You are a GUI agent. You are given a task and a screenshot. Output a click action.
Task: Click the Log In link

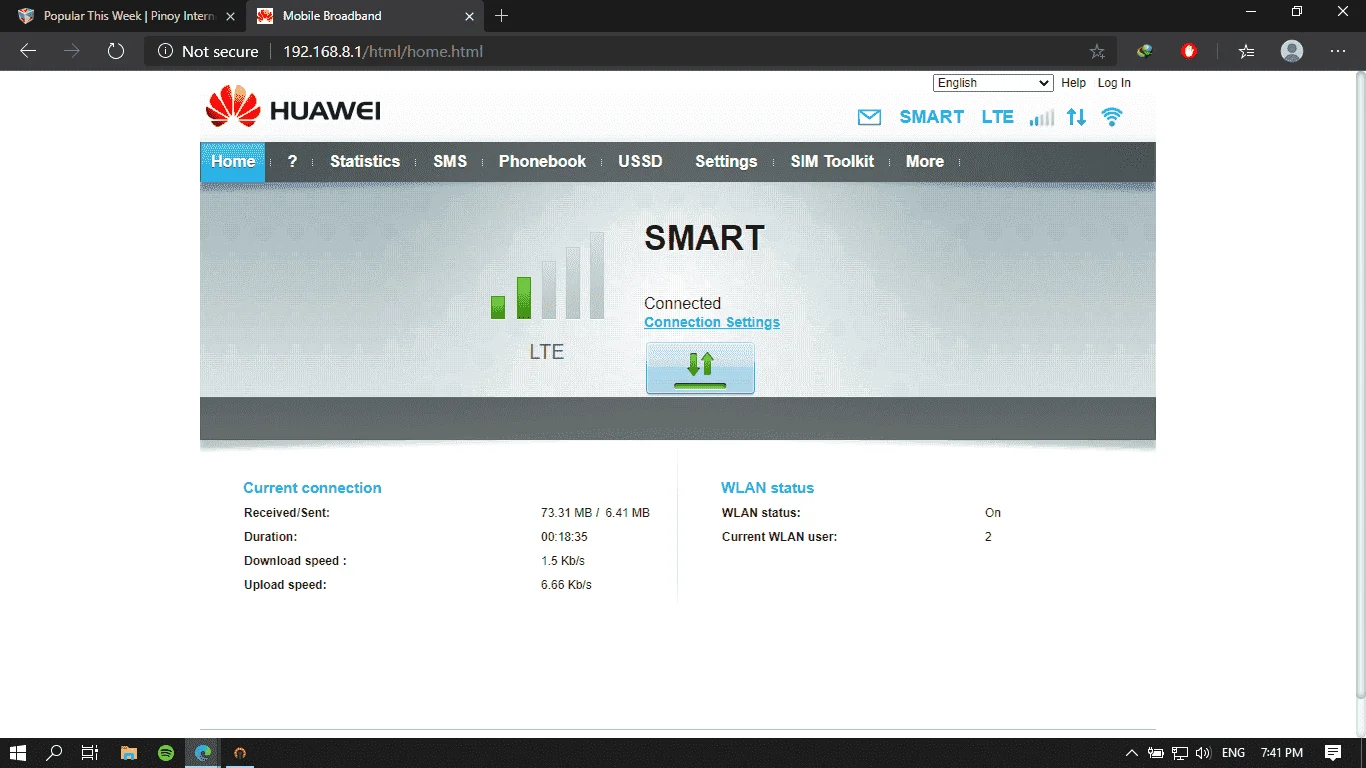tap(1114, 83)
